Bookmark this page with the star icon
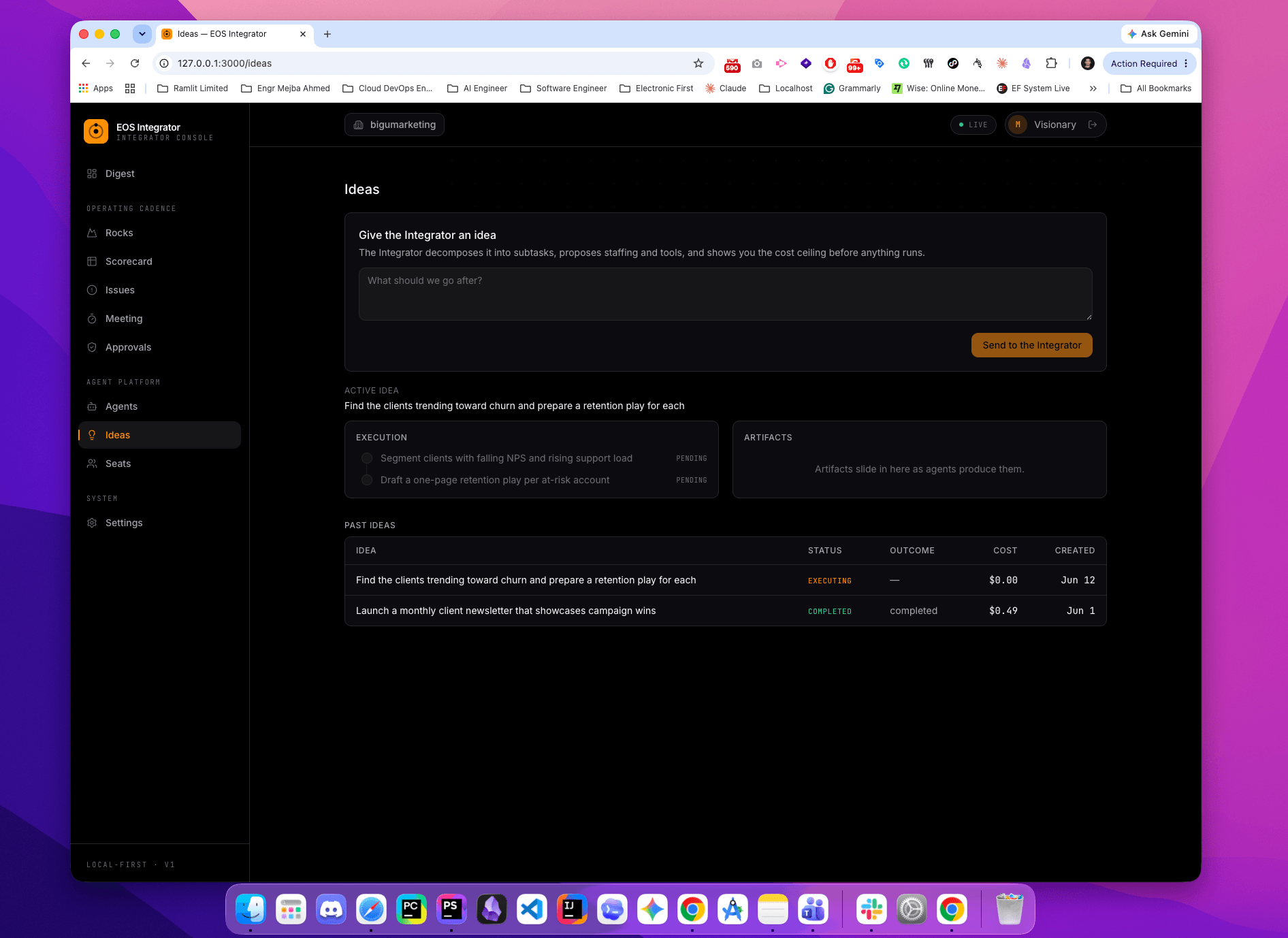Image resolution: width=1288 pixels, height=938 pixels. [698, 63]
